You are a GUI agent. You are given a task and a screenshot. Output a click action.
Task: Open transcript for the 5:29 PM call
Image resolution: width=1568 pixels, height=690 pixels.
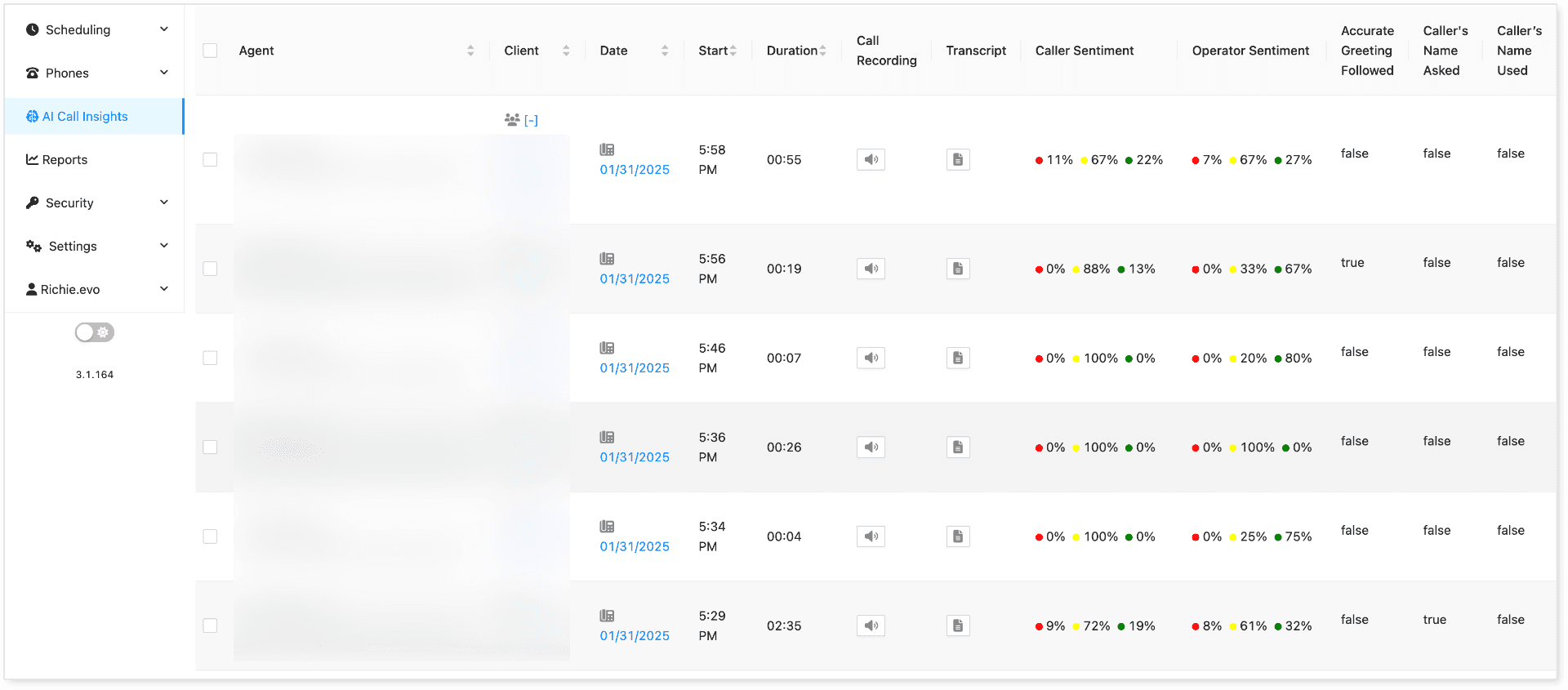[958, 625]
